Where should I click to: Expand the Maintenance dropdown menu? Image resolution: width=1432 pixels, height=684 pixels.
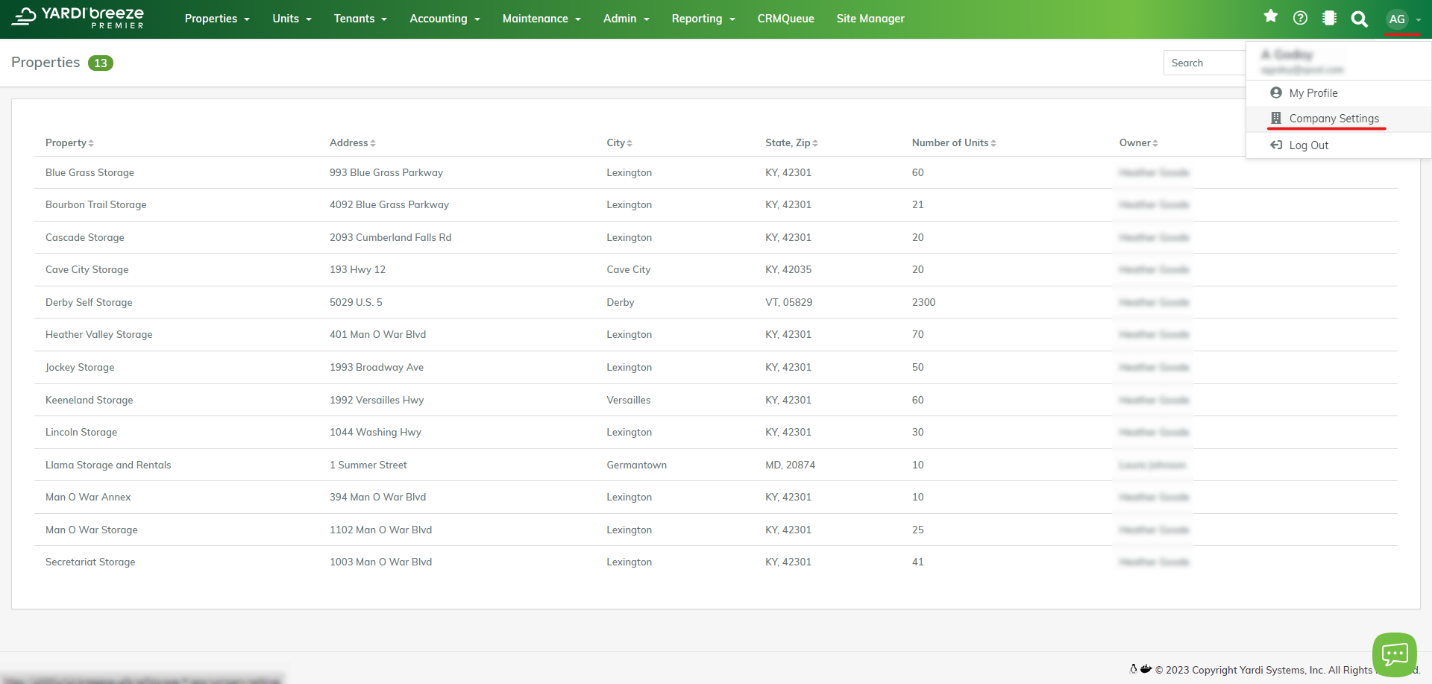coord(541,19)
